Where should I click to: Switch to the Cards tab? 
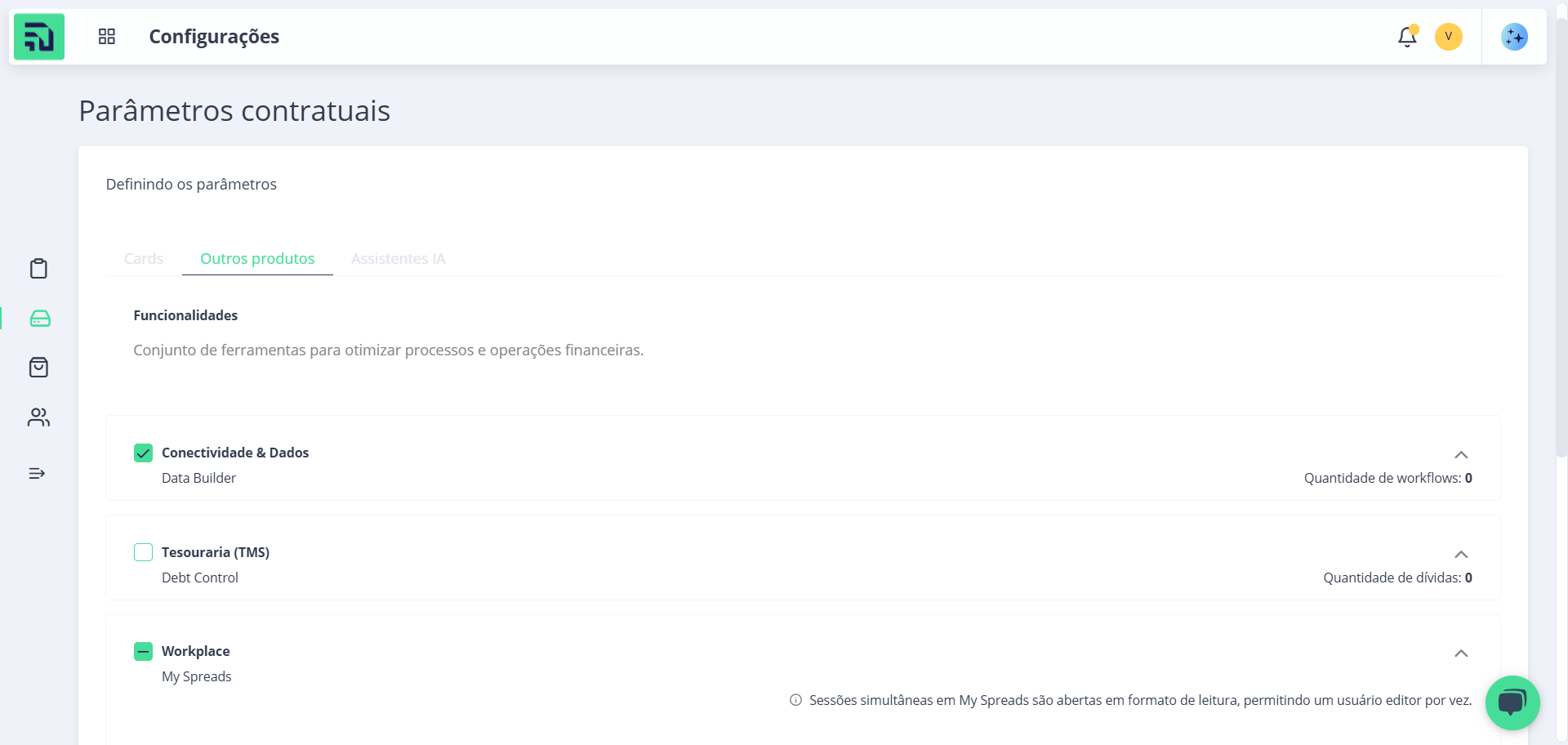point(144,259)
